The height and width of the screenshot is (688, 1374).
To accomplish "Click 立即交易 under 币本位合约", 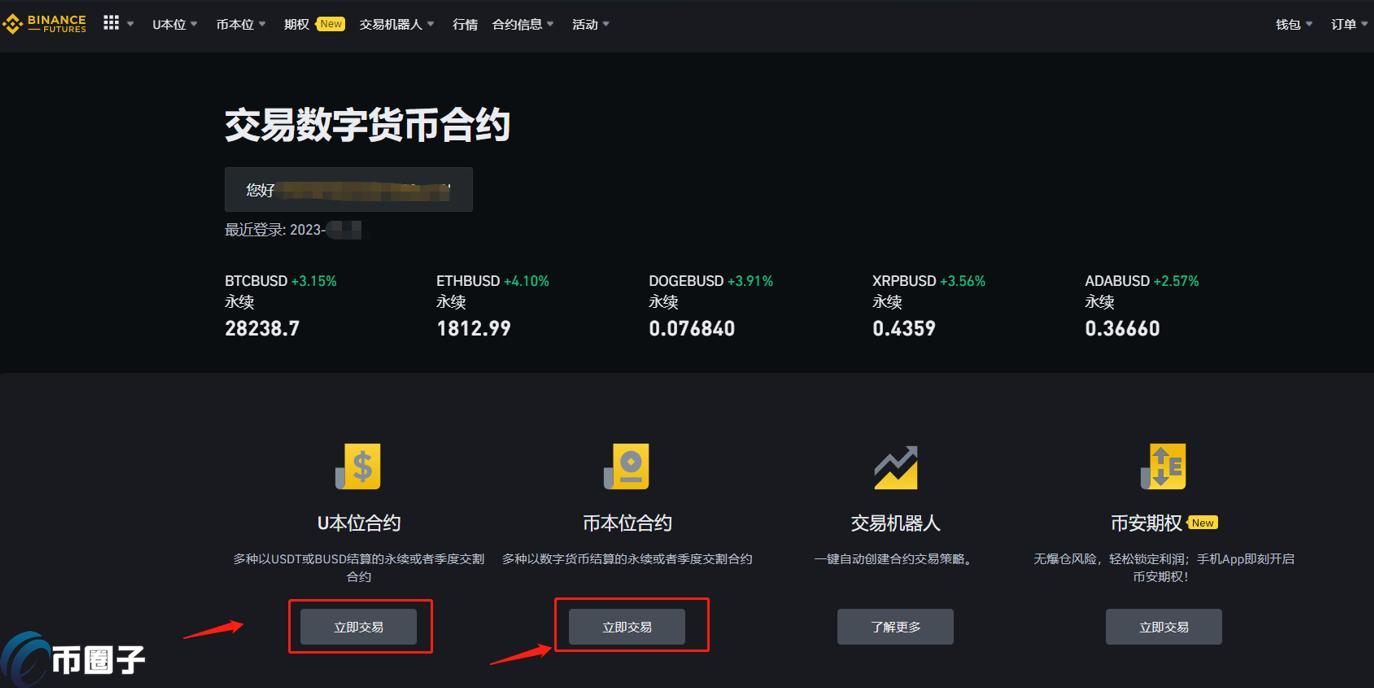I will point(627,627).
